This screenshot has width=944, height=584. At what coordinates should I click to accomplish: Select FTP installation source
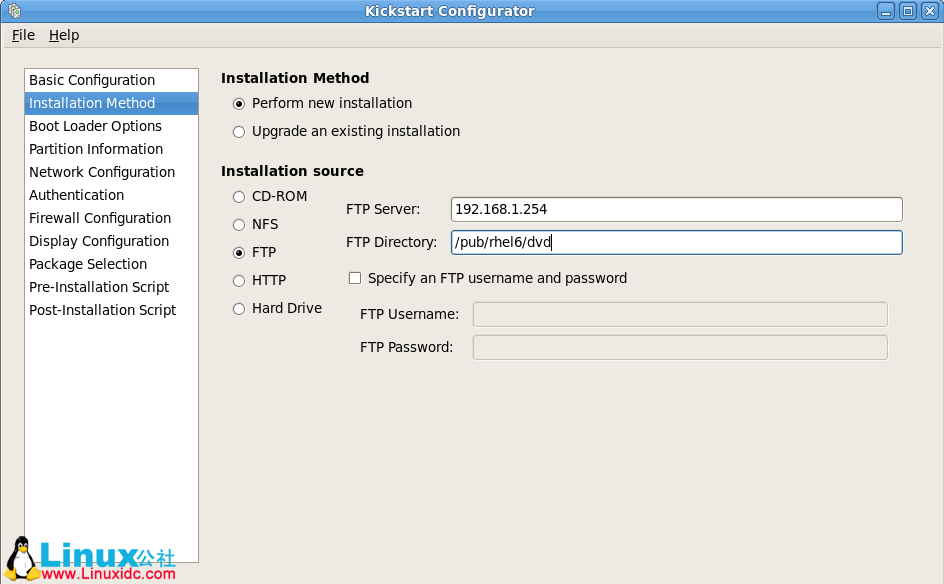pos(239,253)
